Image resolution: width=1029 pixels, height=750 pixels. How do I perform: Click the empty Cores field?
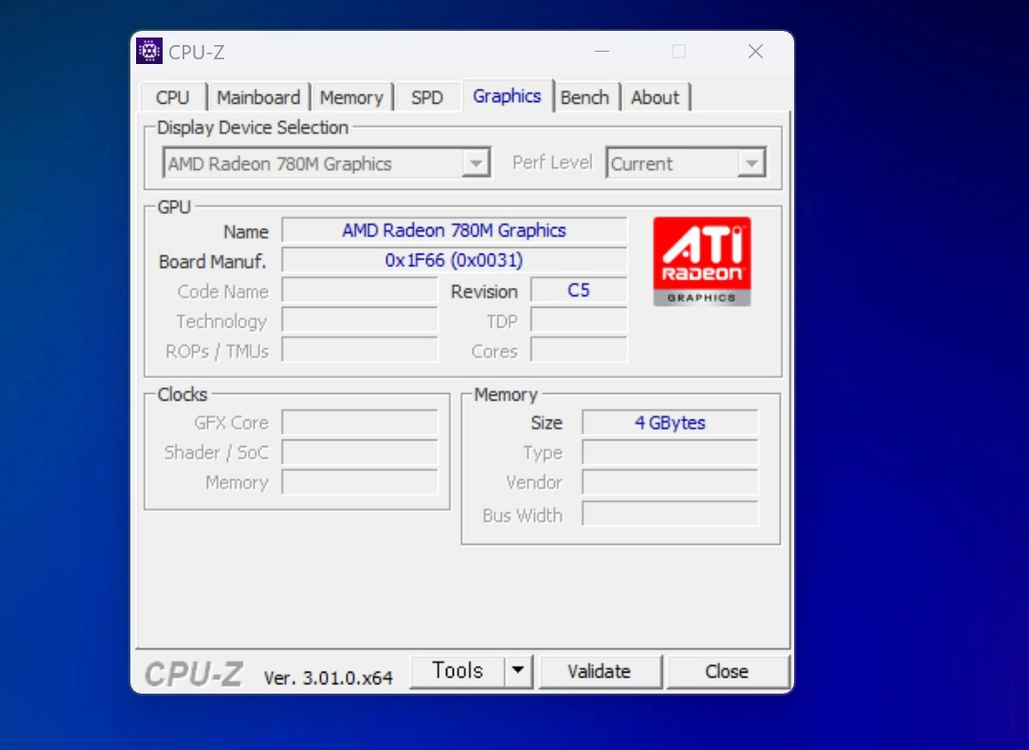[x=579, y=350]
